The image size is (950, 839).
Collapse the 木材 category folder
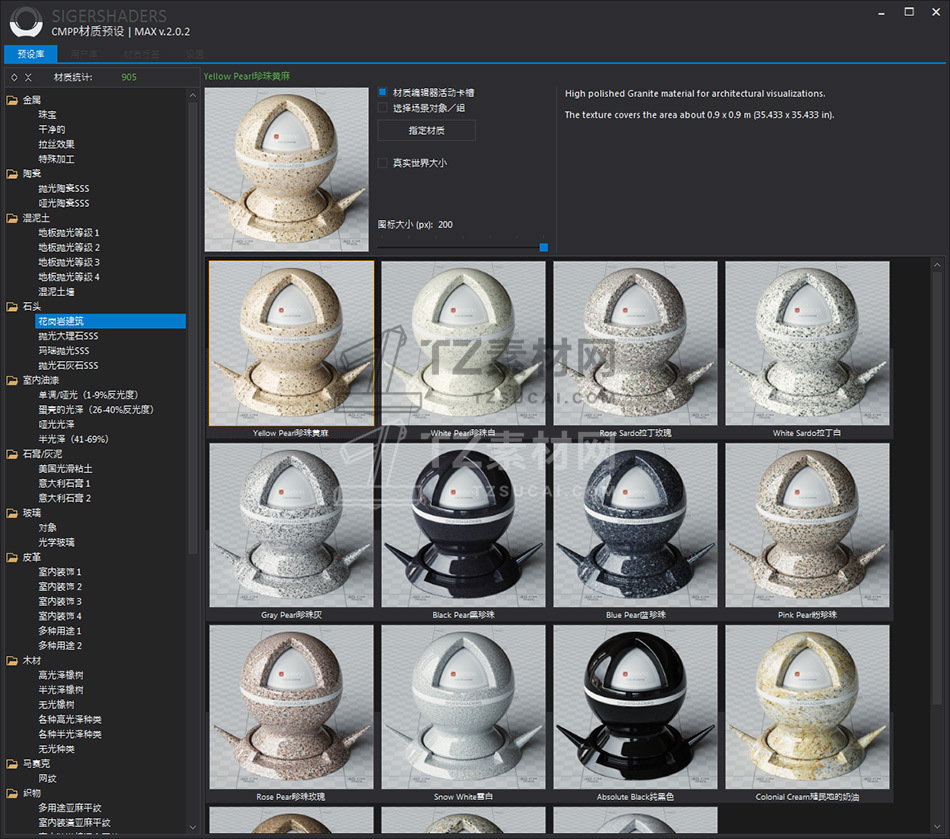pyautogui.click(x=12, y=661)
